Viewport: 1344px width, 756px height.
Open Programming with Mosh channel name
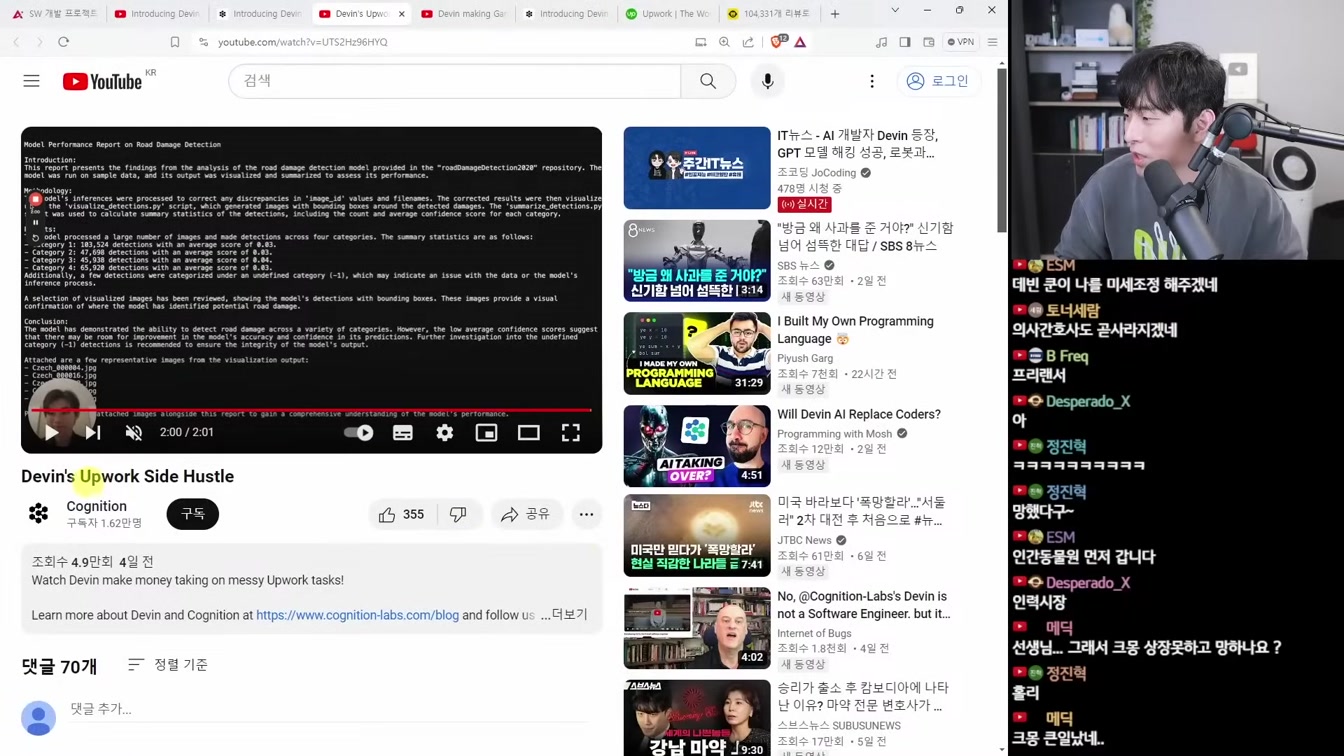pyautogui.click(x=834, y=434)
